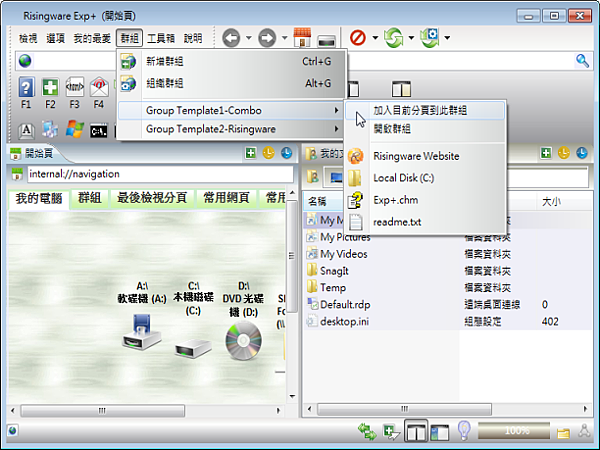Open the 工具箱 menu

[161, 38]
